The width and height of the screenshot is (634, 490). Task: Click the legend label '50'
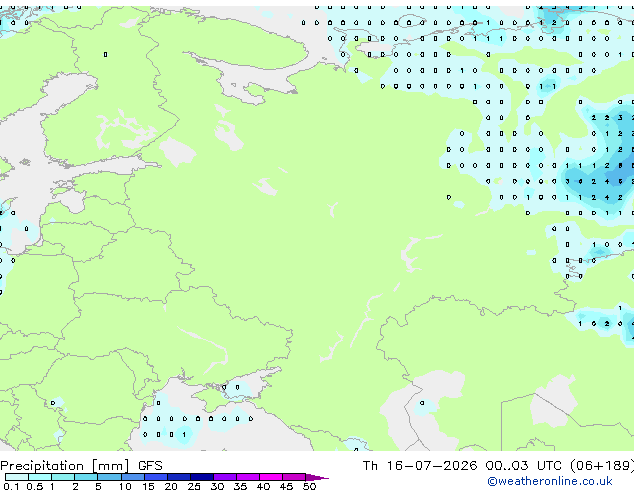pyautogui.click(x=309, y=486)
